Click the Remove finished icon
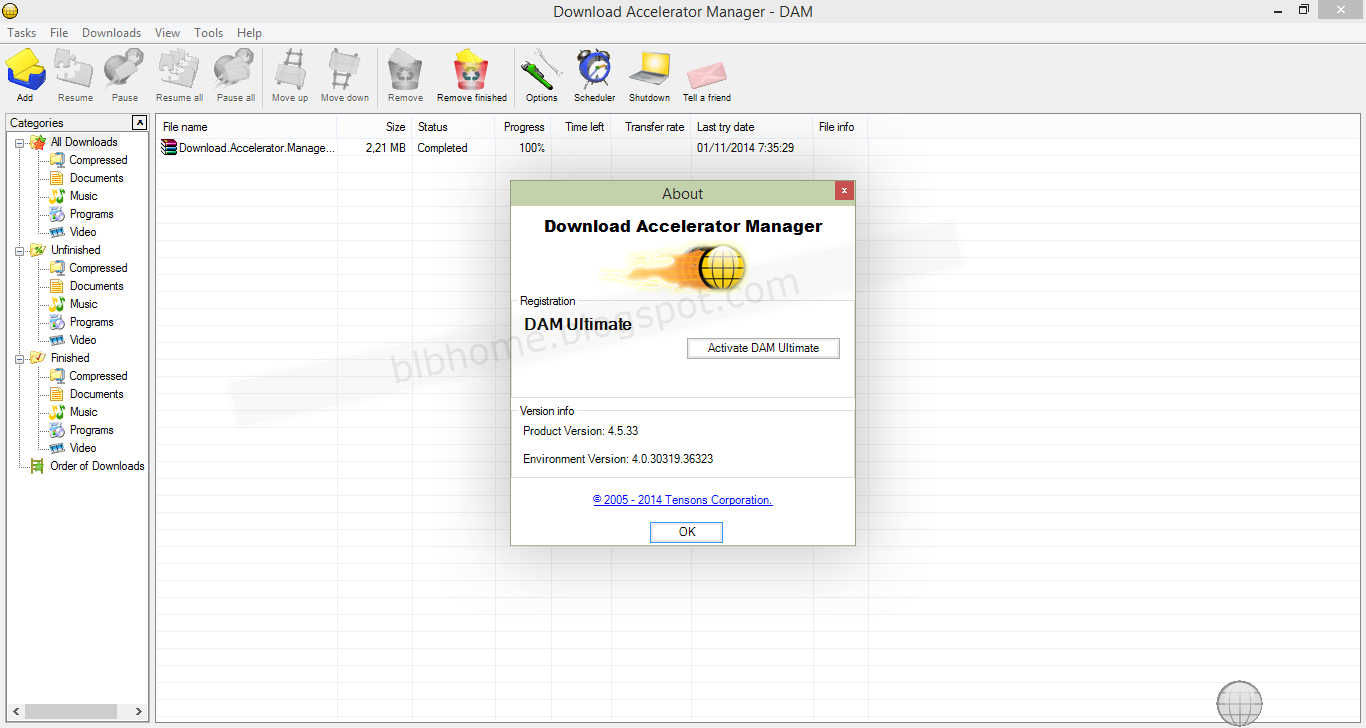 471,70
